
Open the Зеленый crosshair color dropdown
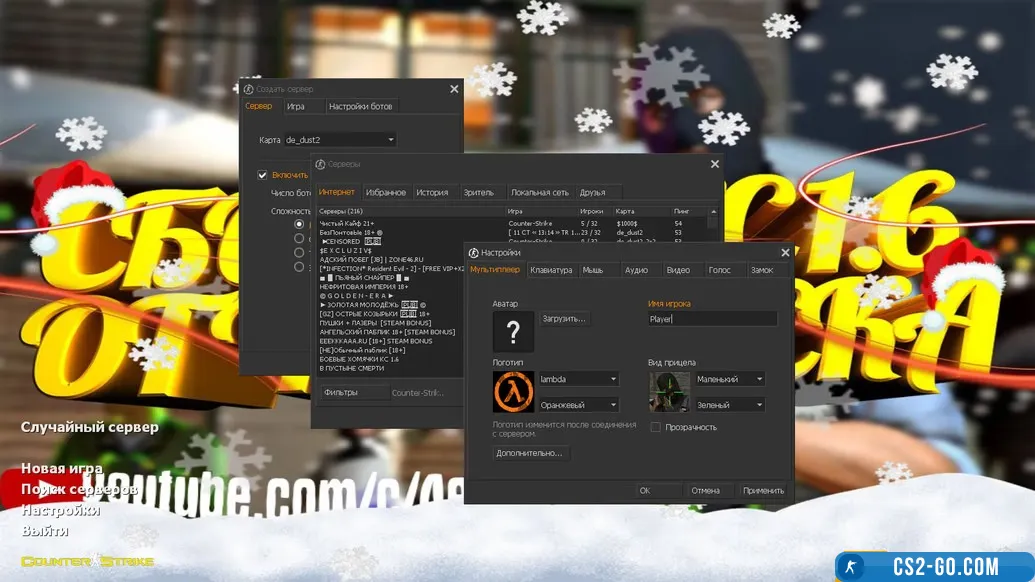coord(729,405)
